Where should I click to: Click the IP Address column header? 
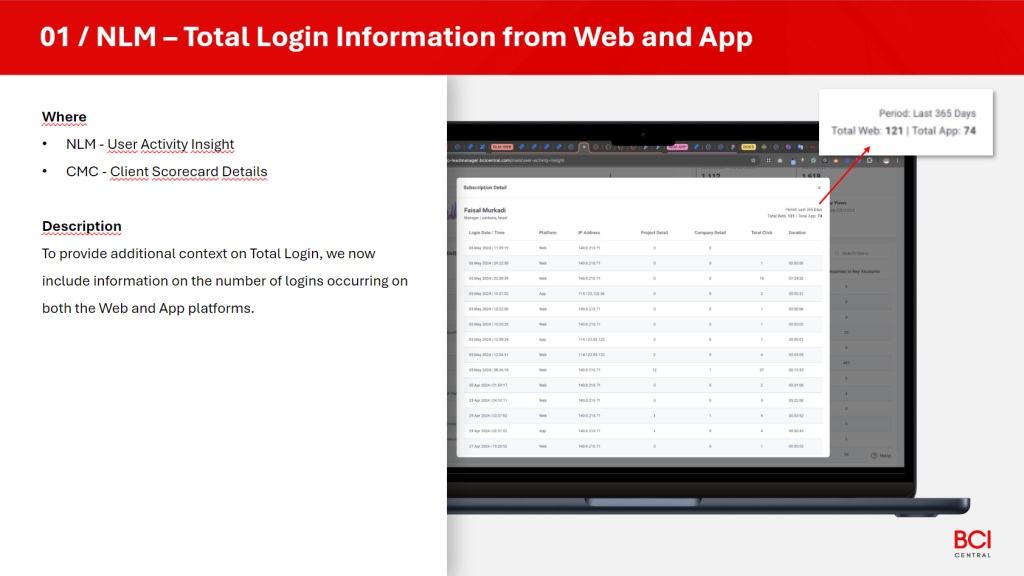pyautogui.click(x=590, y=233)
